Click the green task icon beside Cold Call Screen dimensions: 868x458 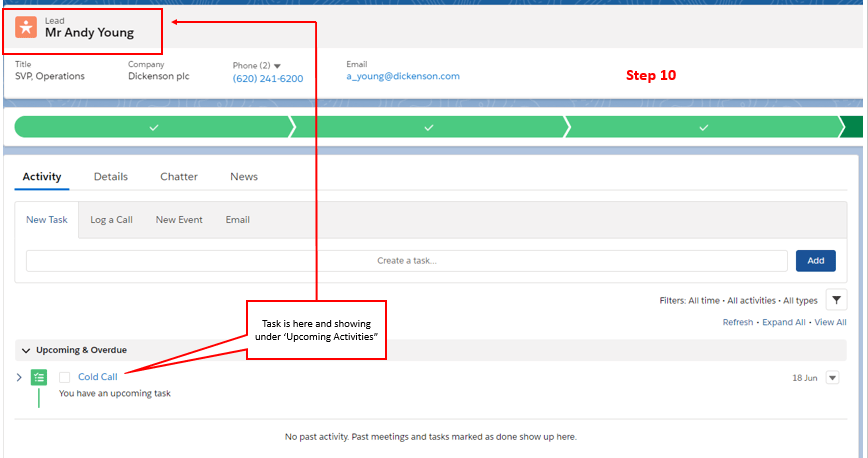(x=39, y=377)
